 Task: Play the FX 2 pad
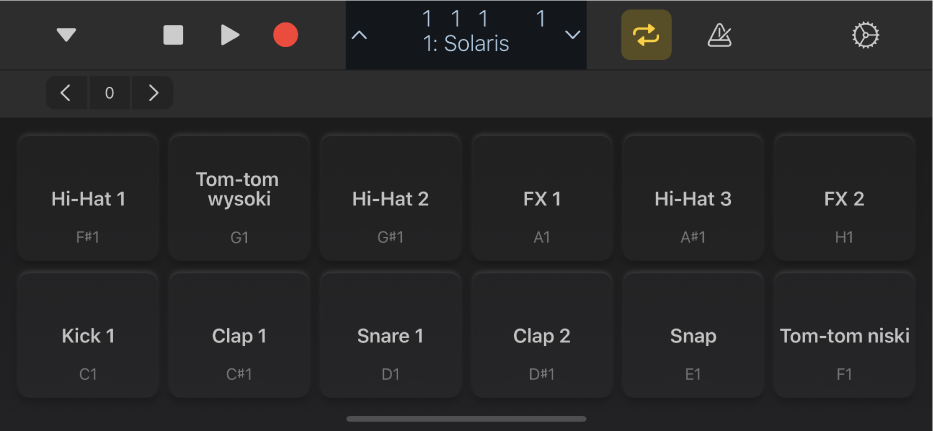[844, 198]
